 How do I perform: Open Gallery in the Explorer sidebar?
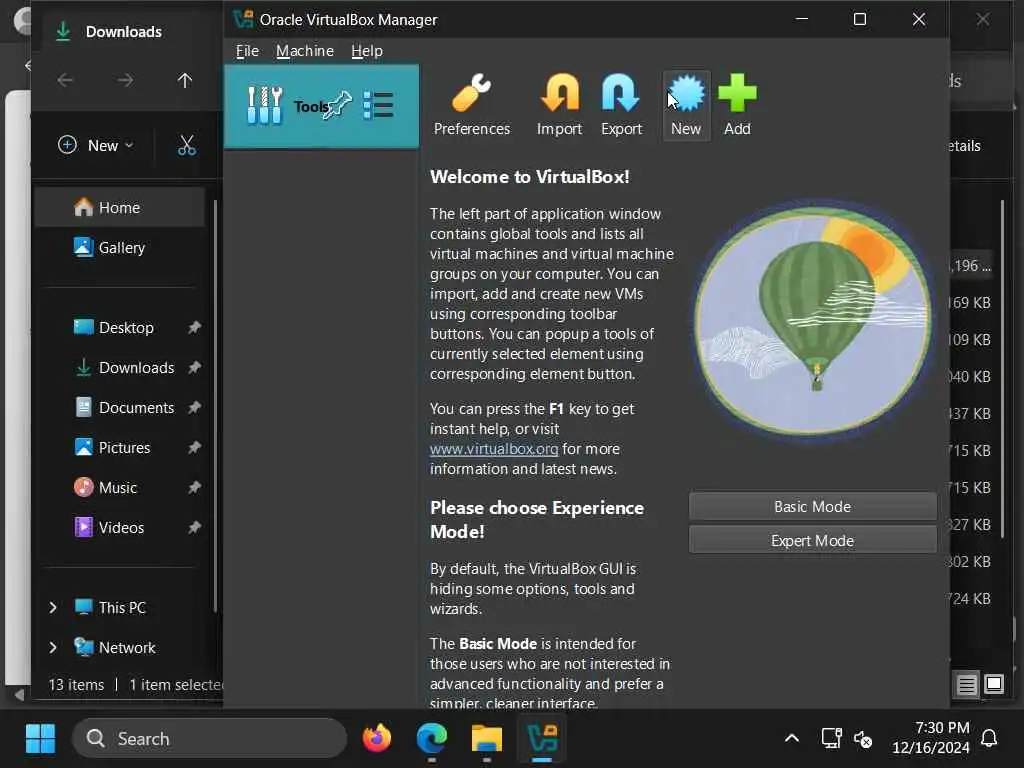click(x=120, y=248)
